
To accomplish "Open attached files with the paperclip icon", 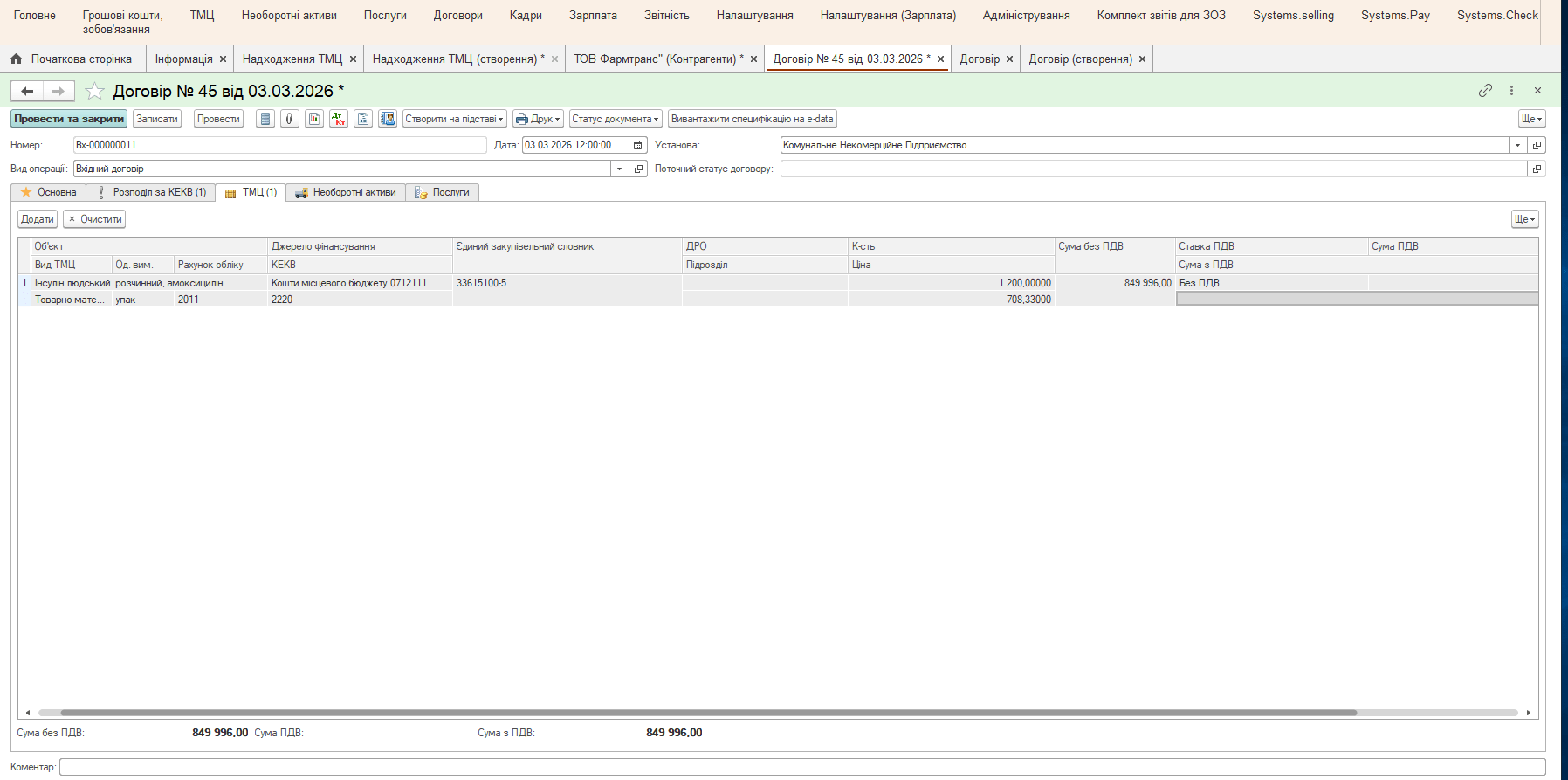I will pyautogui.click(x=290, y=119).
